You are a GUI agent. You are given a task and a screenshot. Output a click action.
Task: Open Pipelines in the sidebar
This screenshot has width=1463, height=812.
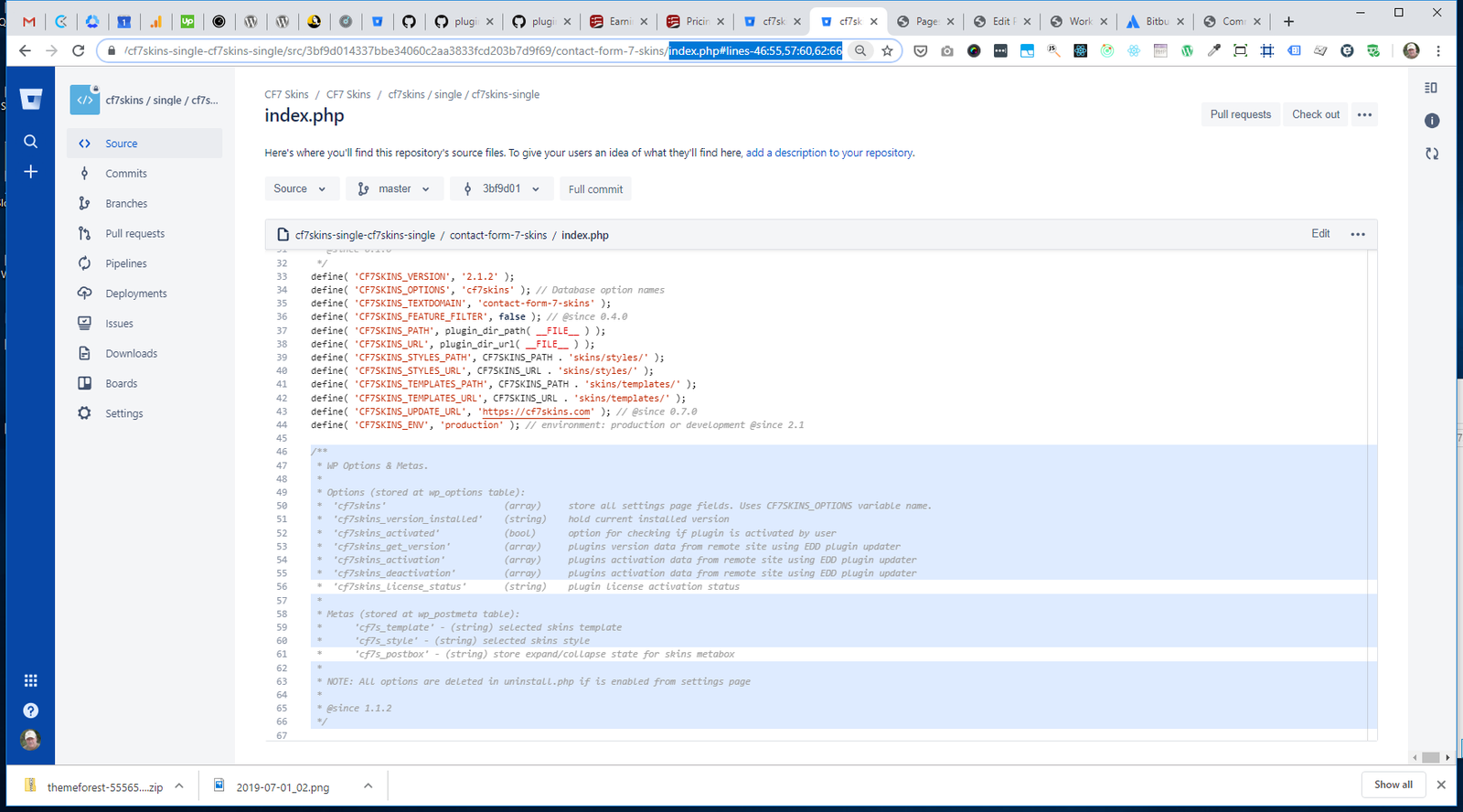click(126, 263)
